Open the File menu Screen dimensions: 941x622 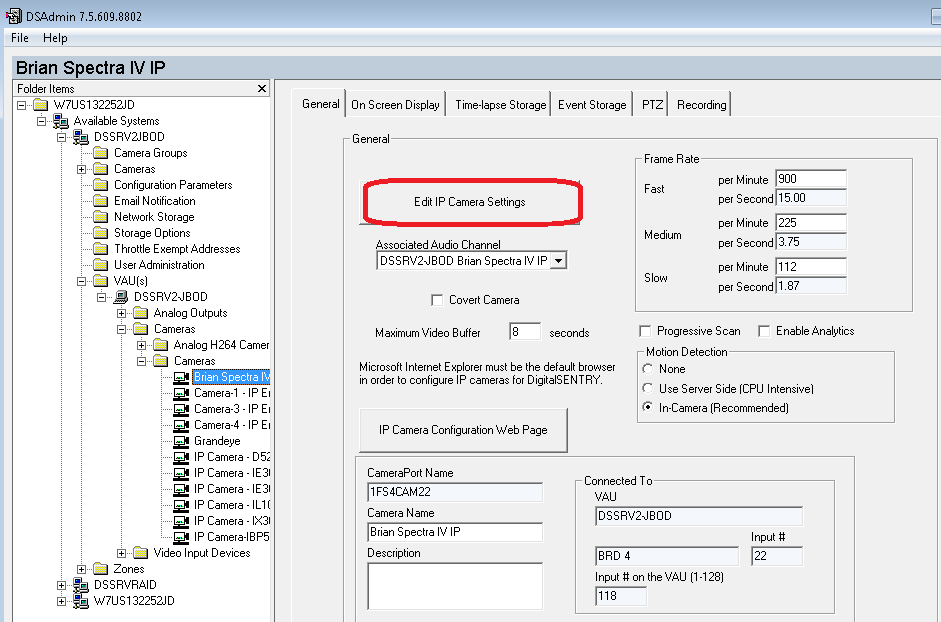tap(18, 38)
